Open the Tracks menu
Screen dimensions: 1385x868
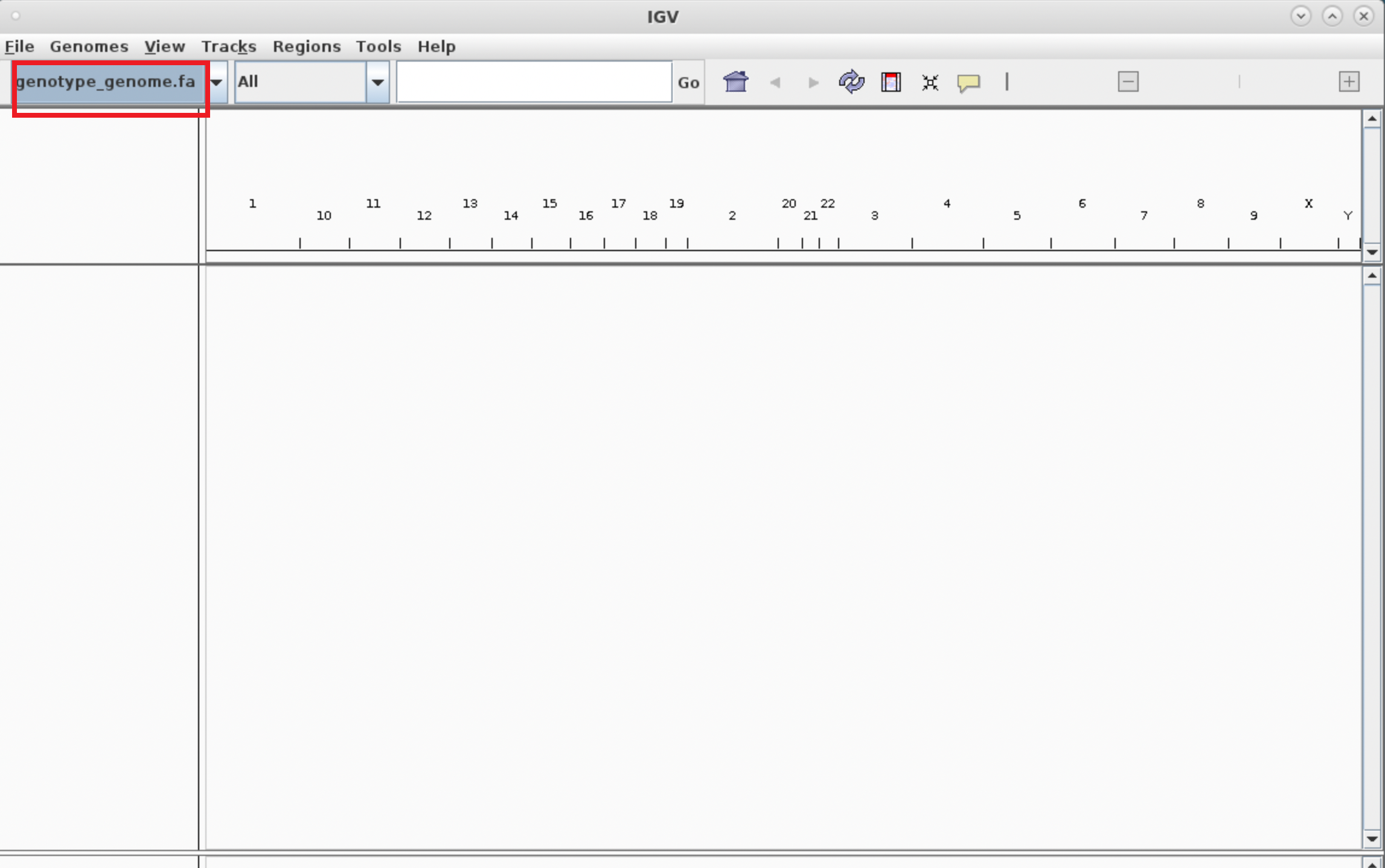pyautogui.click(x=229, y=46)
